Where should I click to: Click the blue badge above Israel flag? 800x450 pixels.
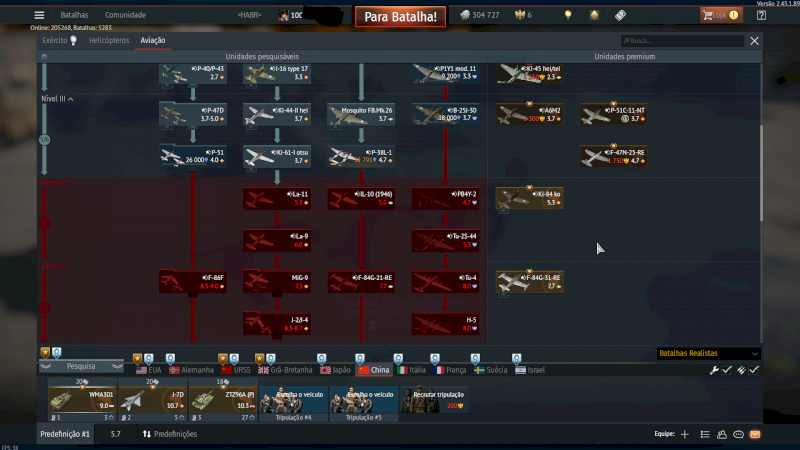516,359
